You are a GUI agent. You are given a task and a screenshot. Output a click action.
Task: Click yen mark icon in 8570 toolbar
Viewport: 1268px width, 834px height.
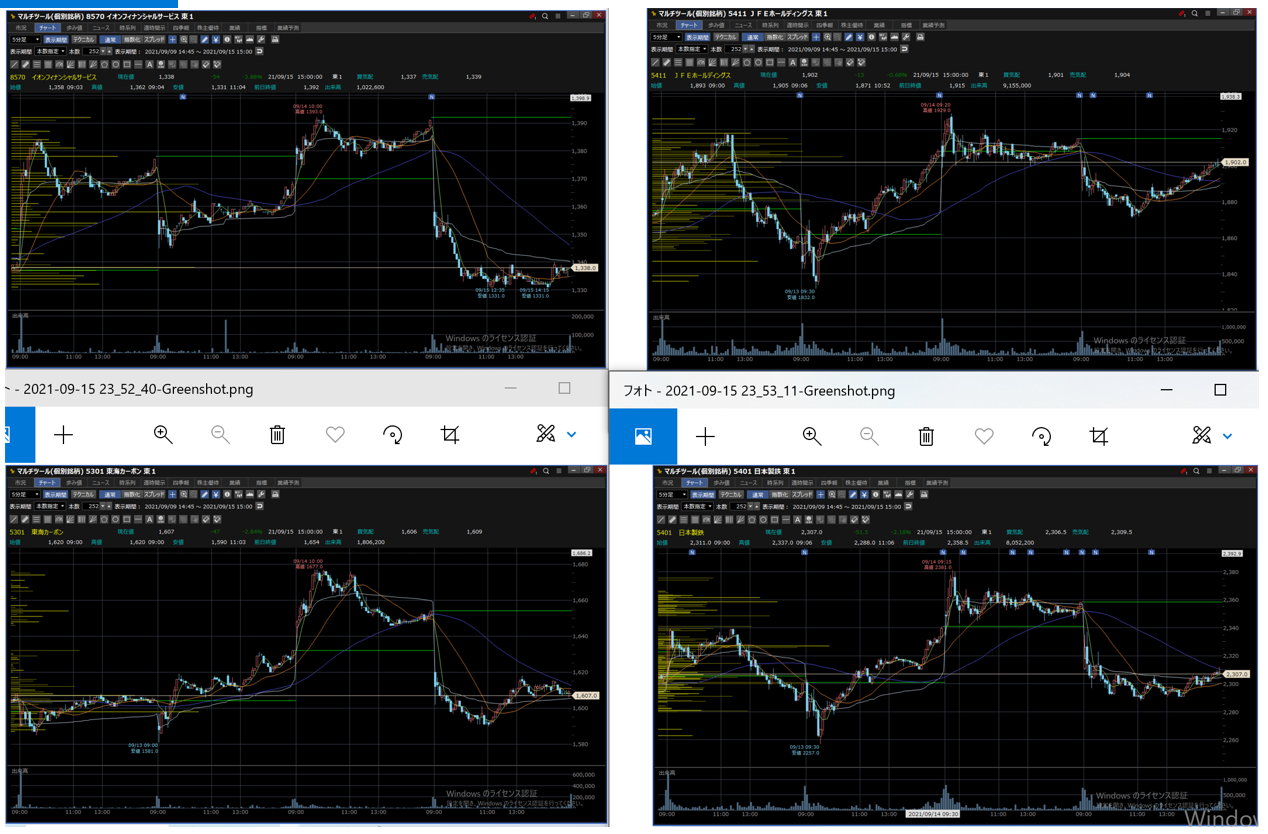tap(216, 40)
